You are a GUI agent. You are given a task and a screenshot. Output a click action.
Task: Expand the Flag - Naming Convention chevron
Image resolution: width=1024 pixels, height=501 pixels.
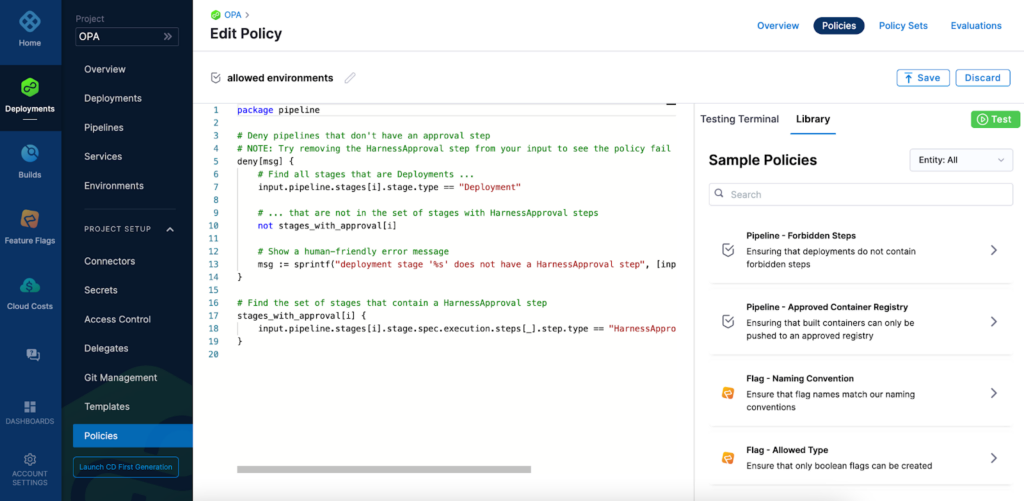click(x=993, y=393)
